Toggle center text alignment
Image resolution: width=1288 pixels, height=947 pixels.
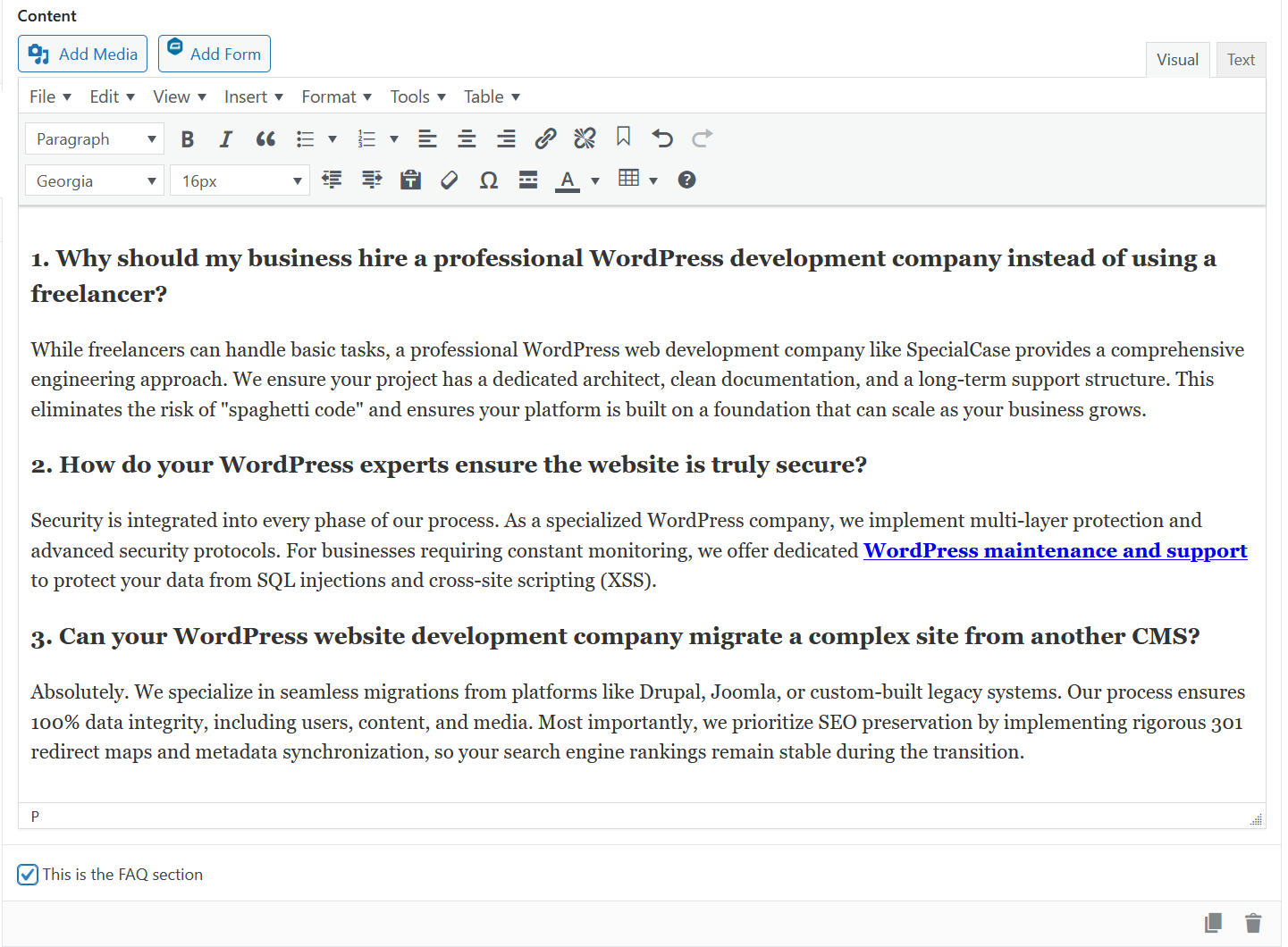467,138
